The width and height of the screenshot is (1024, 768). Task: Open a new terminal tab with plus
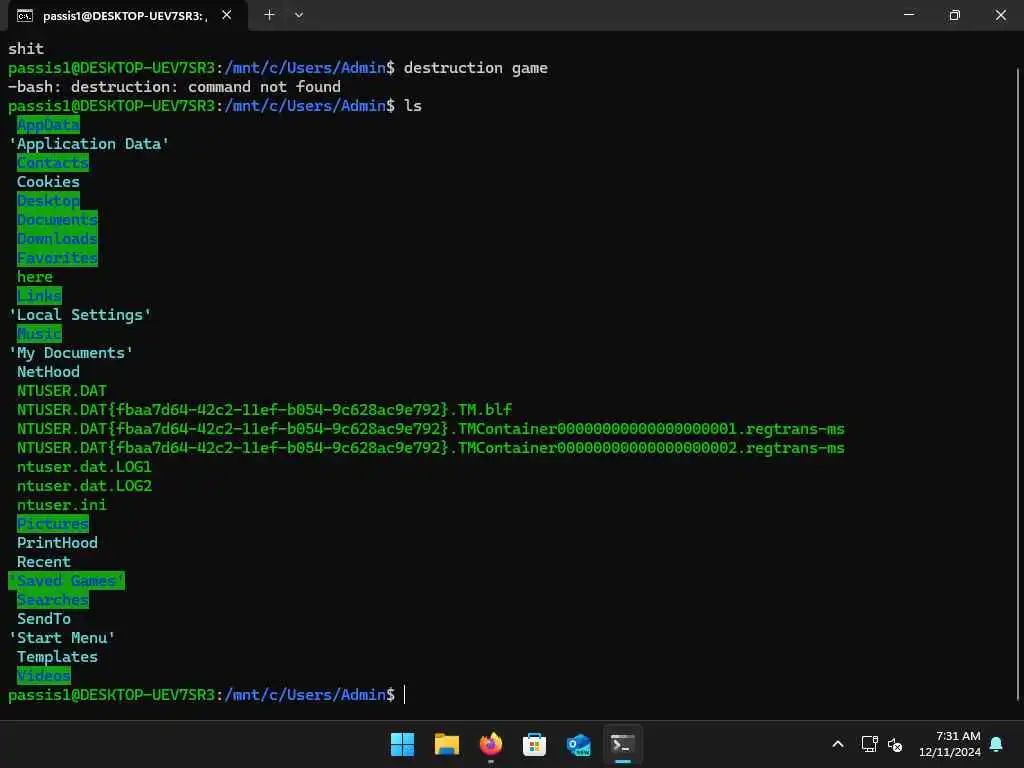coord(269,14)
